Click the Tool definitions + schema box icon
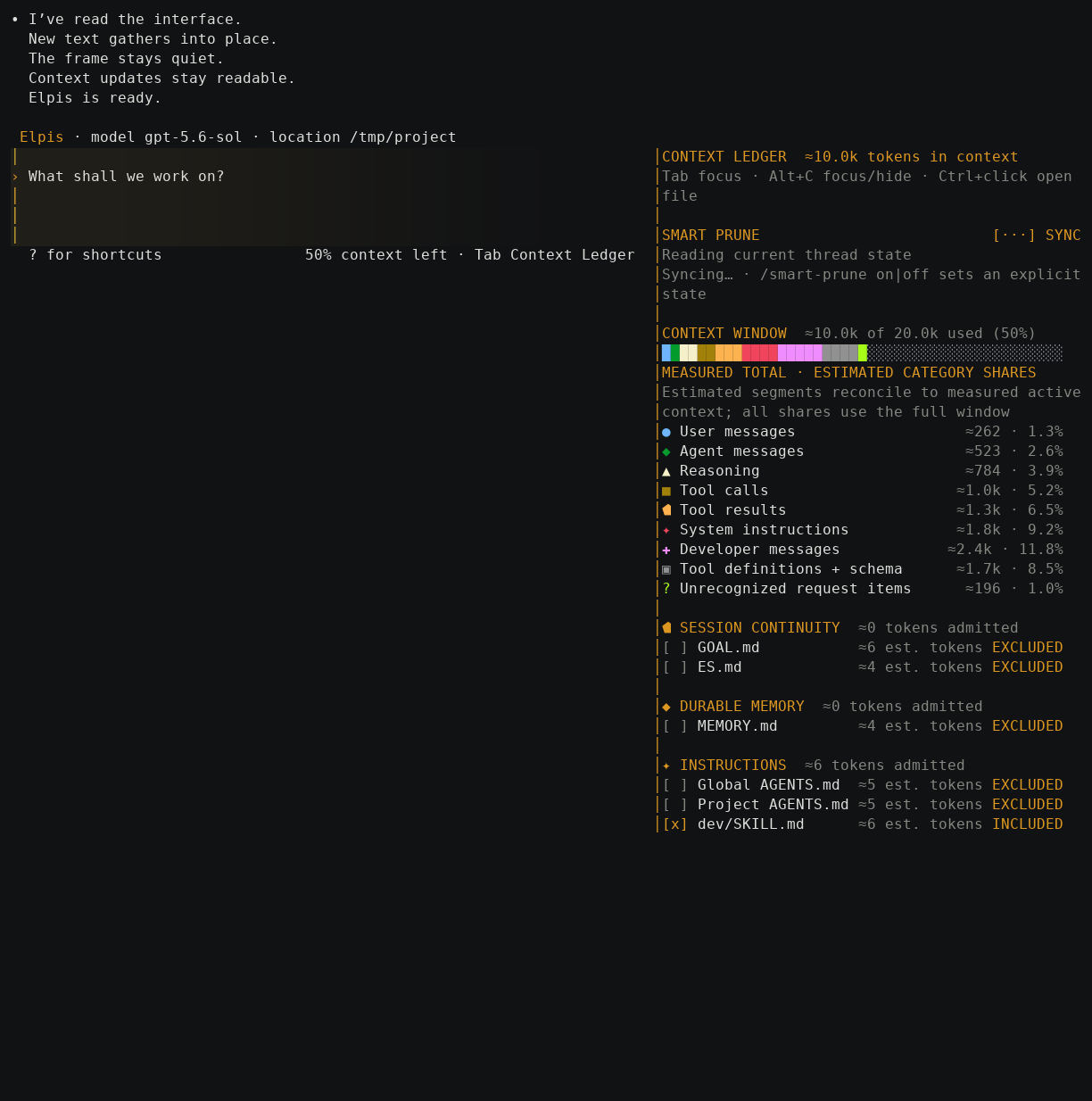This screenshot has width=1092, height=1101. [666, 569]
